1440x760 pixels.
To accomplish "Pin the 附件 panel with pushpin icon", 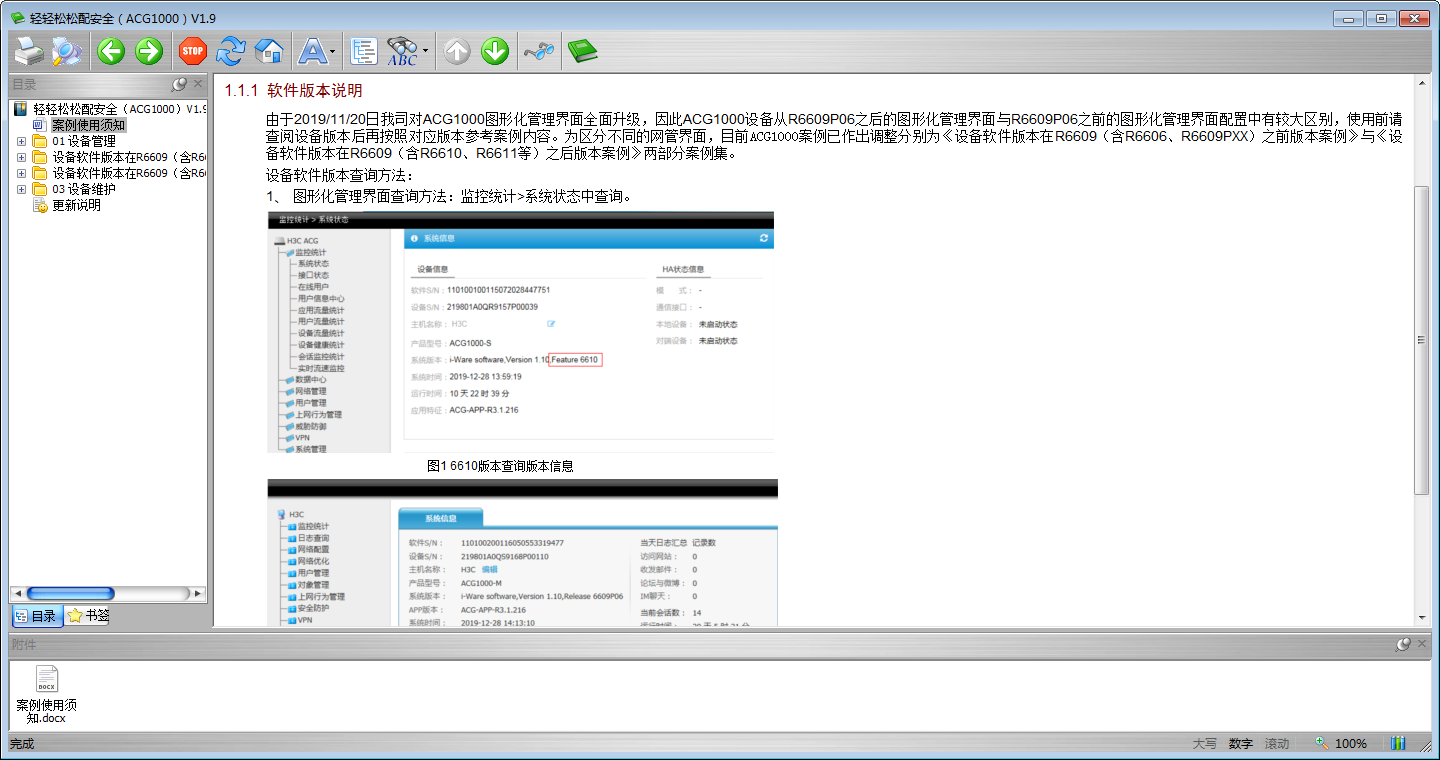I will click(x=1404, y=644).
